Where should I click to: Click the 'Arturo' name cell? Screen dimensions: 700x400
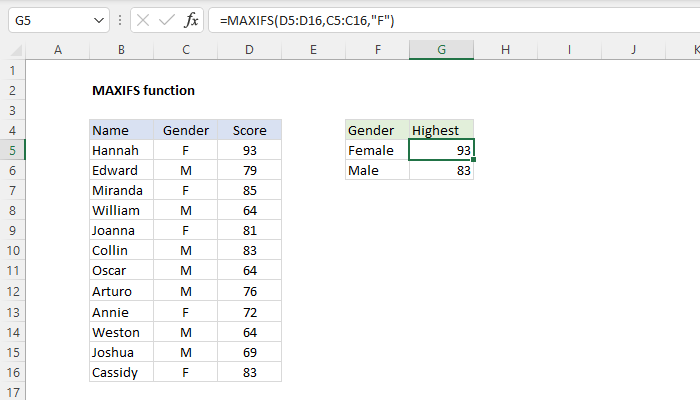(x=121, y=291)
